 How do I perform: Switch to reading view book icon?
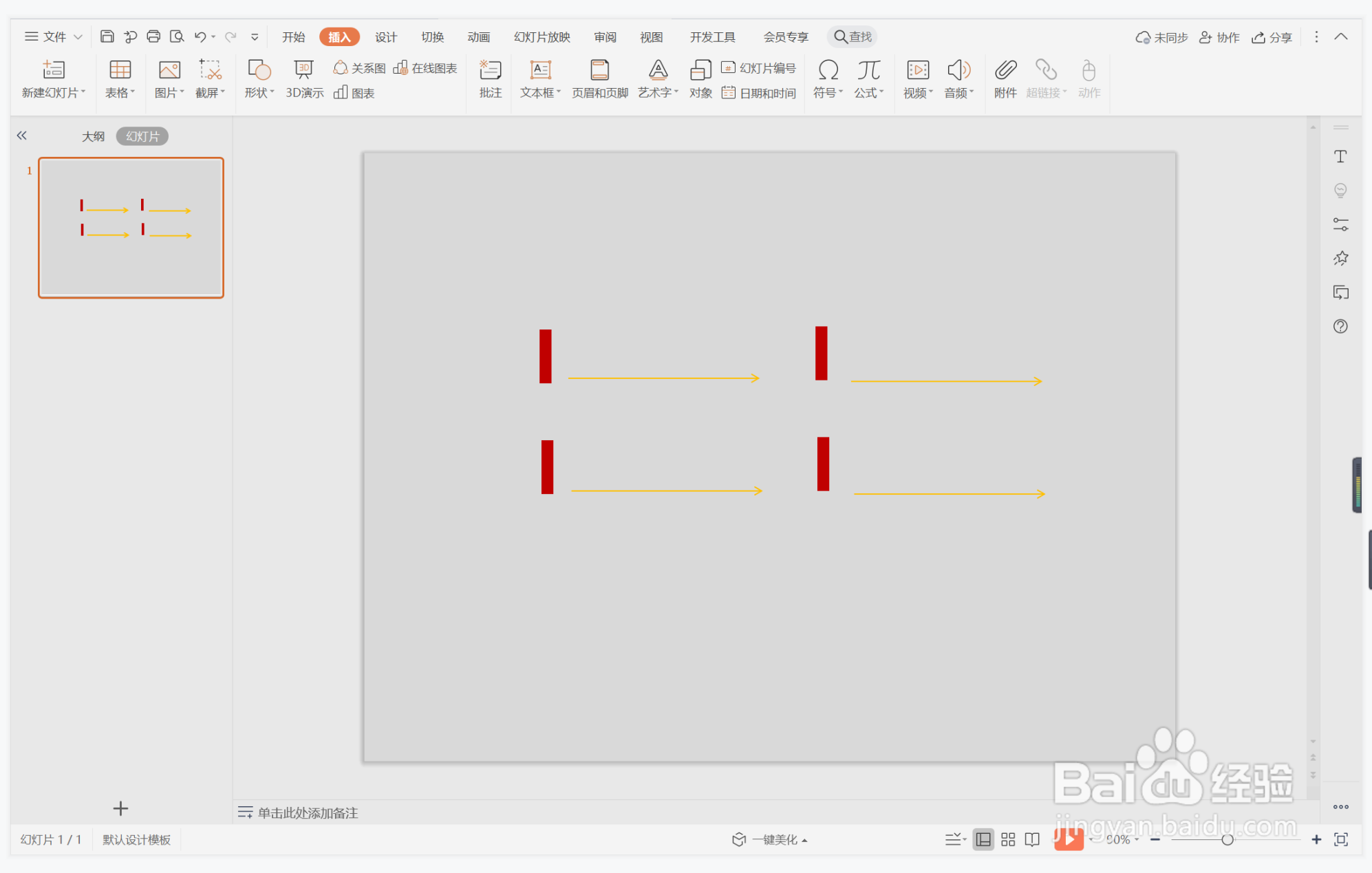[x=1031, y=839]
